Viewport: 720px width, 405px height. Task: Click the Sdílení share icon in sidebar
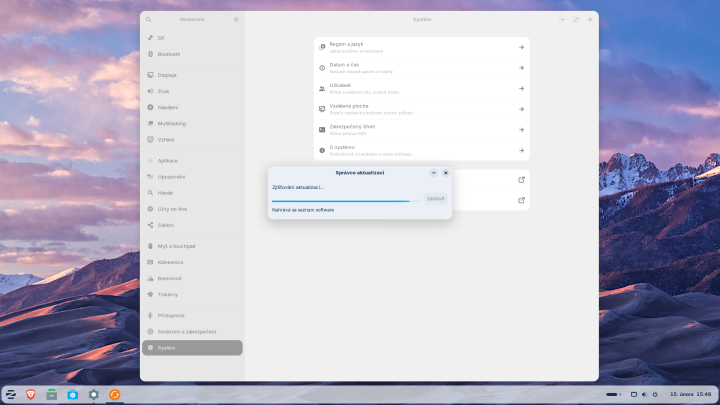[150, 225]
